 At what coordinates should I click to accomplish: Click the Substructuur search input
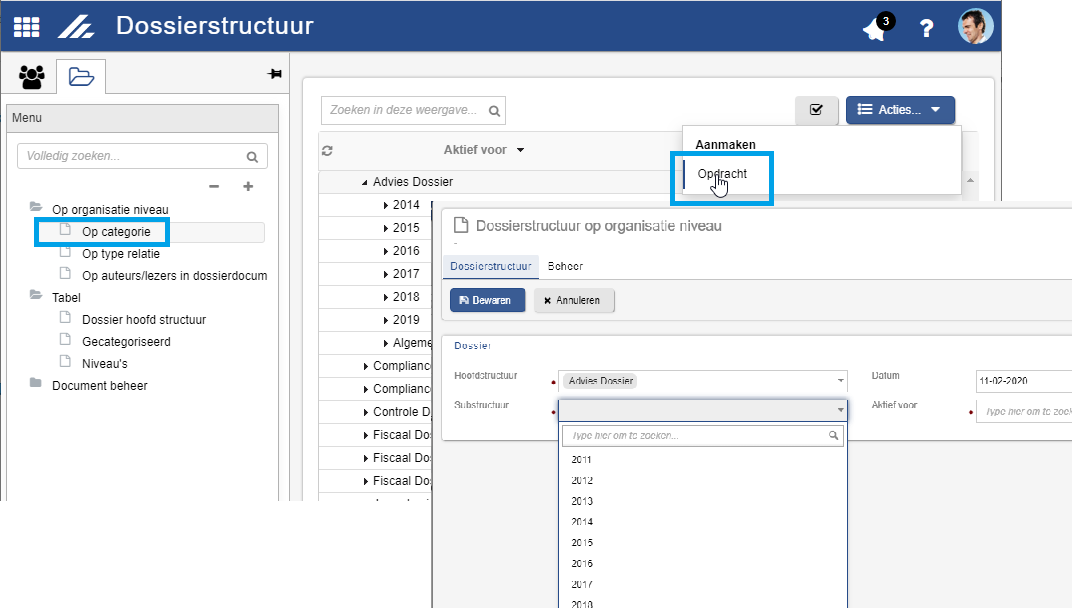click(x=702, y=436)
